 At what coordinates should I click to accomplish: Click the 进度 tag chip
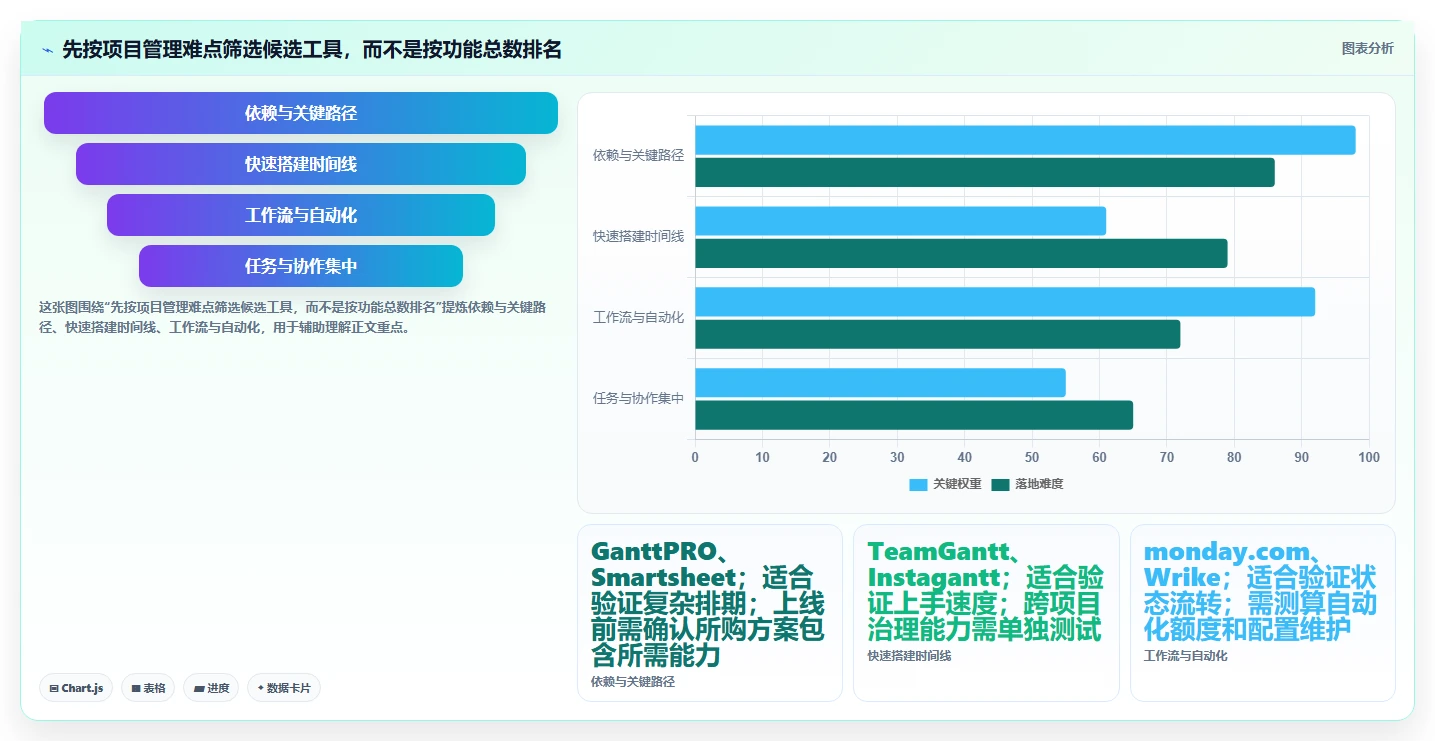211,688
